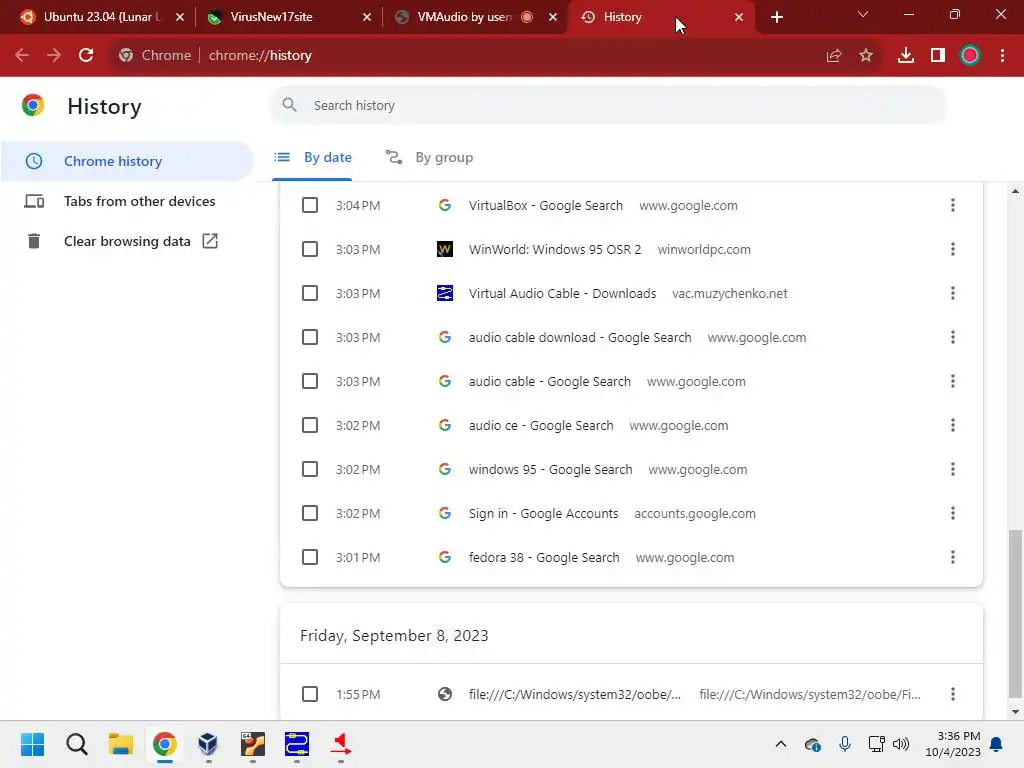Open notifications bell in taskbar

(997, 744)
